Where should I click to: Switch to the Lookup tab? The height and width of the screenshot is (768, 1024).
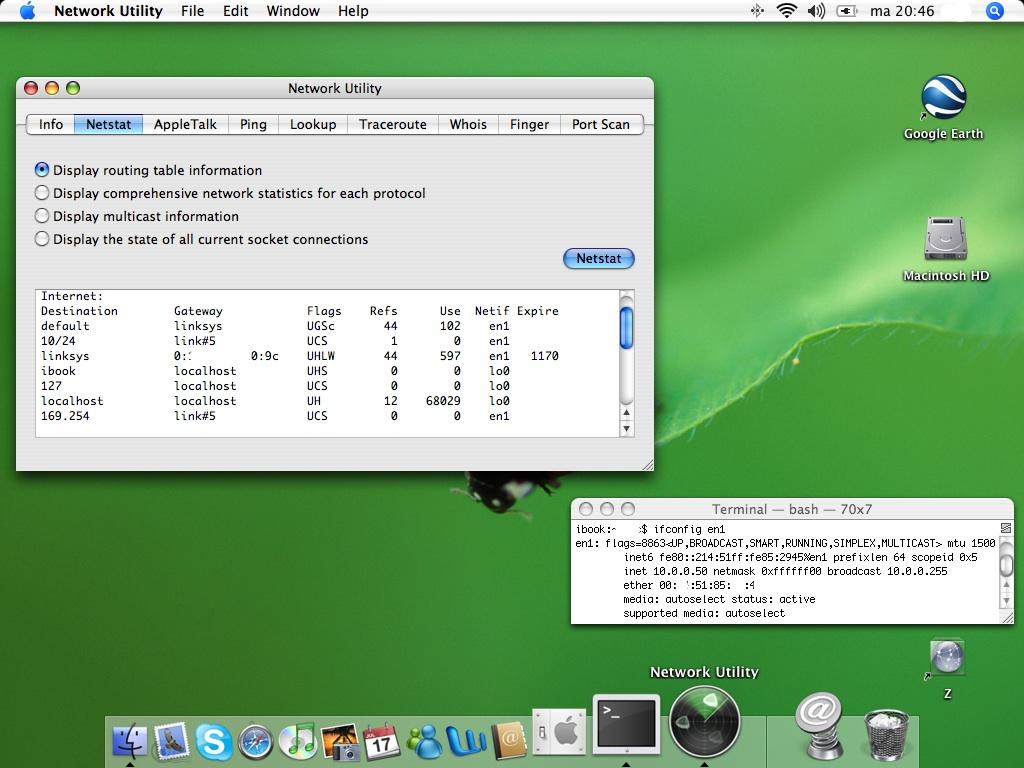pyautogui.click(x=313, y=124)
